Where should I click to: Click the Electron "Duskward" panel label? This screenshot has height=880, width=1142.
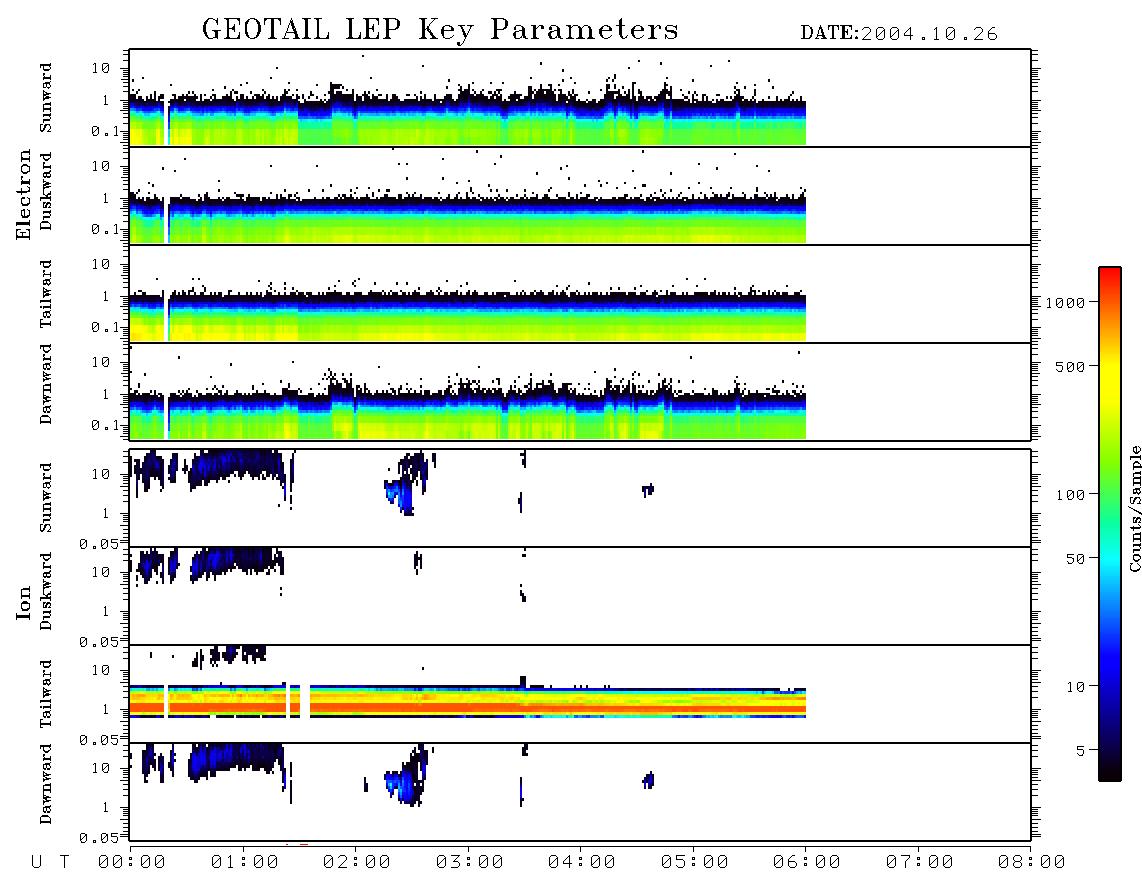click(x=46, y=191)
